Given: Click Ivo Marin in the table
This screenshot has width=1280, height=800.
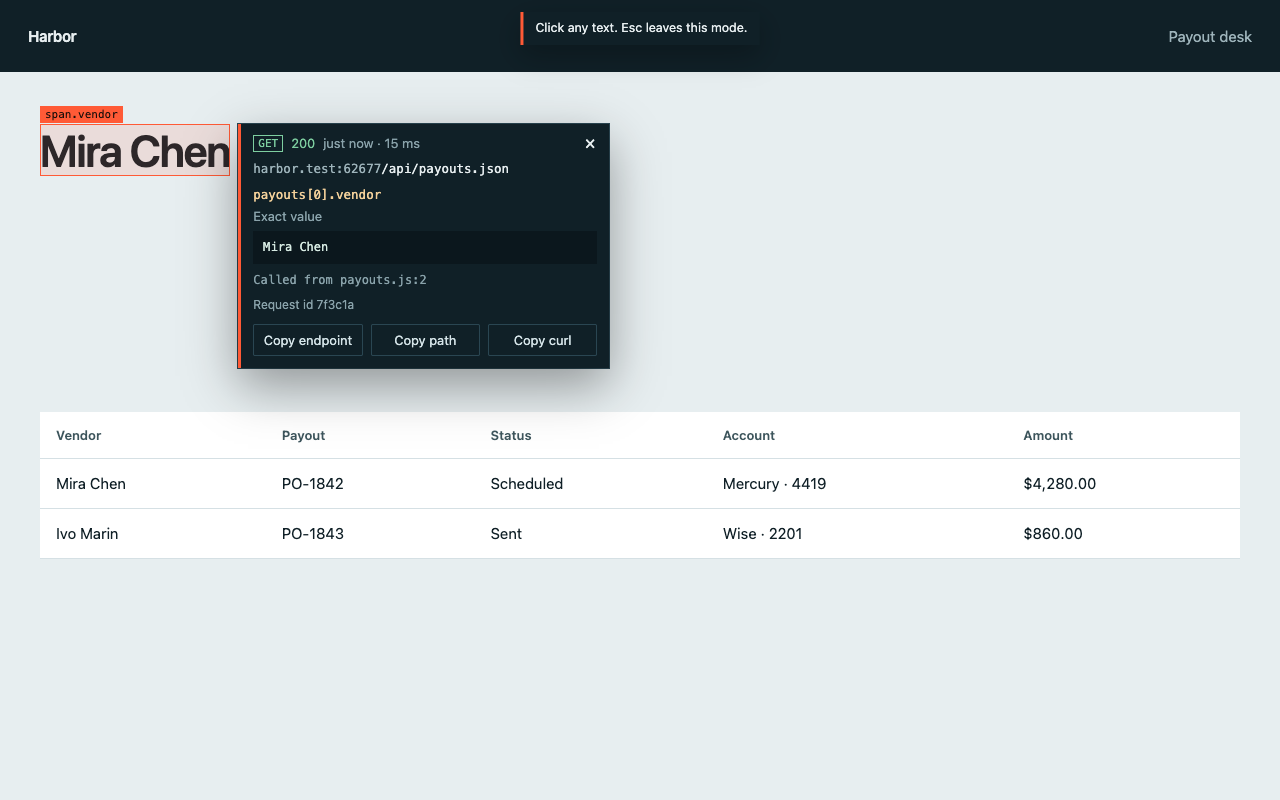Looking at the screenshot, I should (87, 534).
